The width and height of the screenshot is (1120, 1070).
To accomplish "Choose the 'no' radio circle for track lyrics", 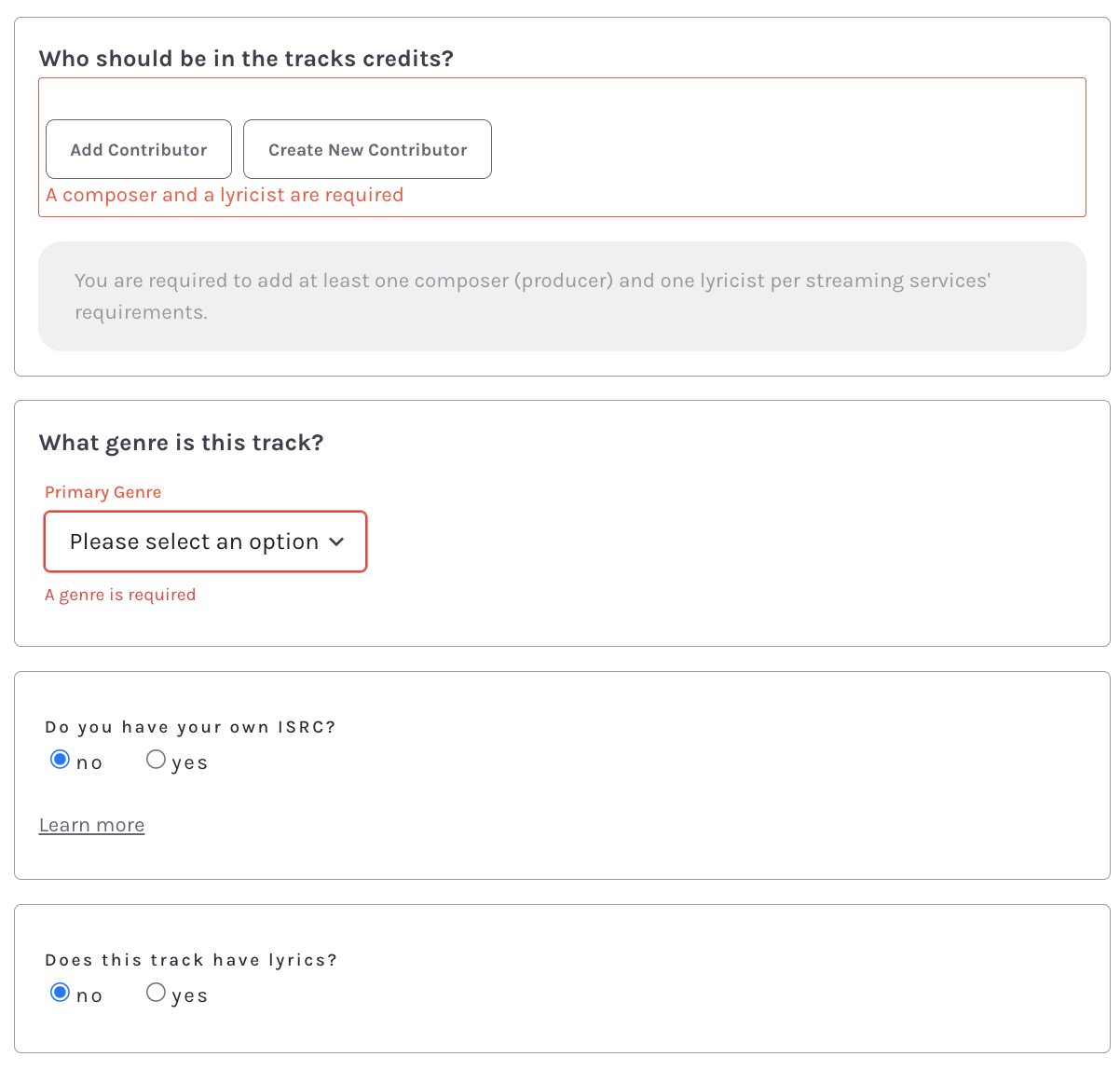I will coord(61,993).
